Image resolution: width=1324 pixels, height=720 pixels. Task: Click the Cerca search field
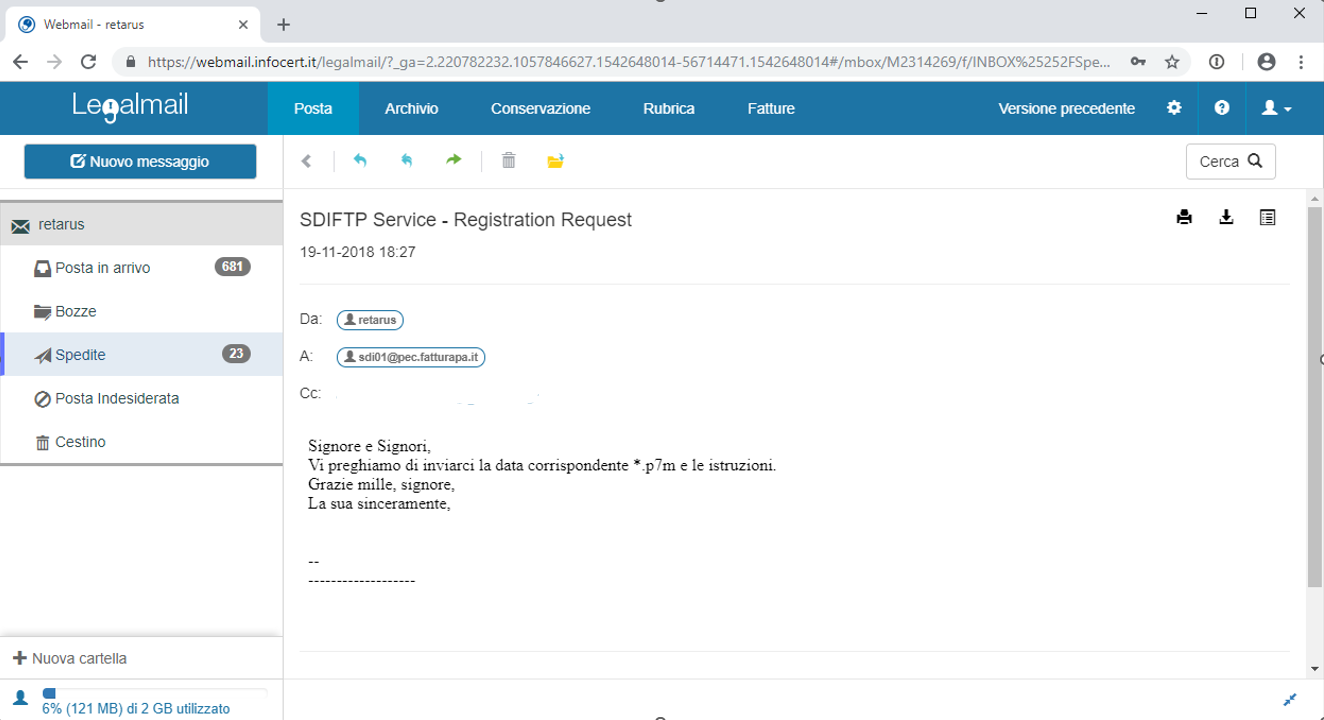[1230, 162]
